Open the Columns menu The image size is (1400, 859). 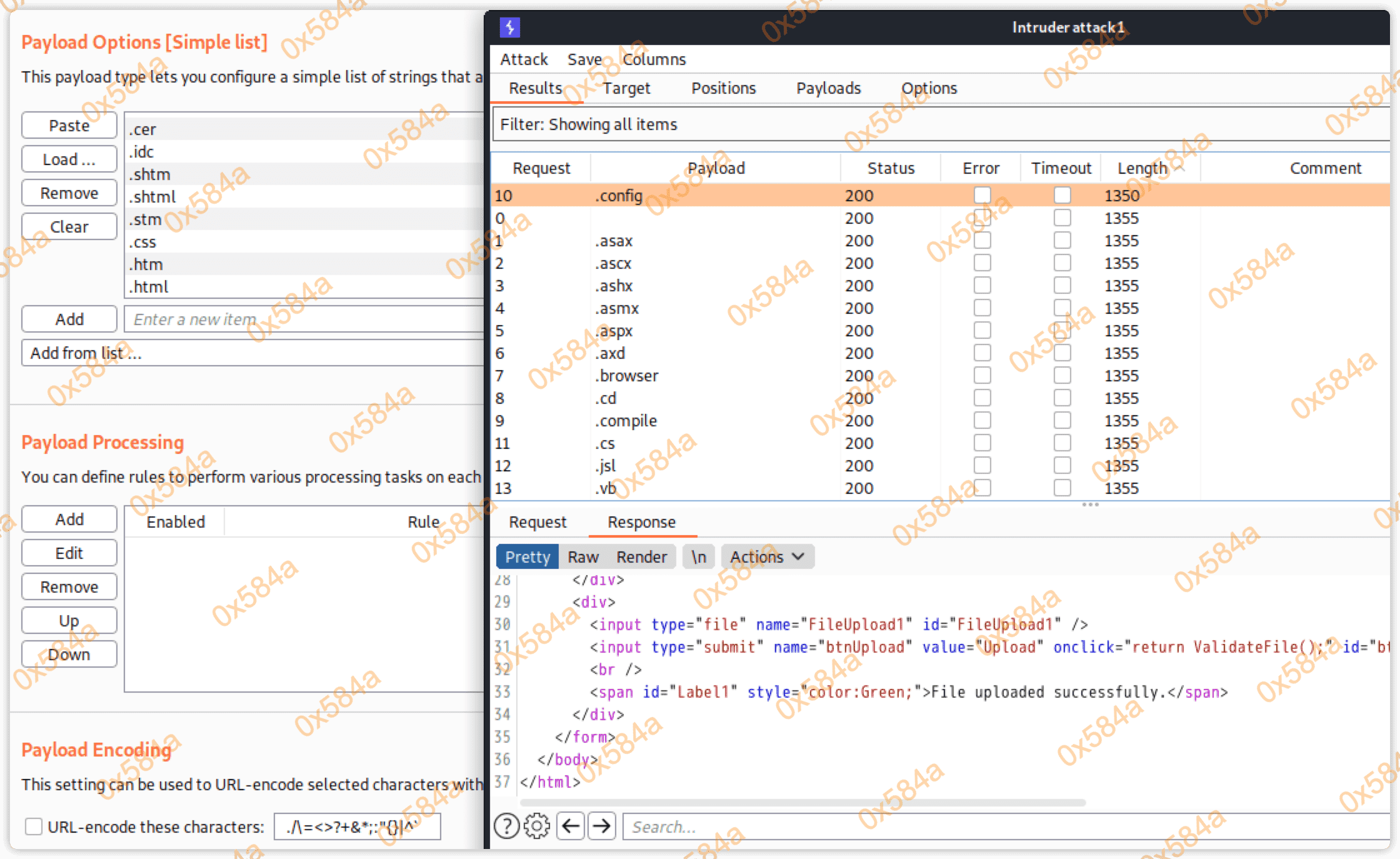[654, 59]
